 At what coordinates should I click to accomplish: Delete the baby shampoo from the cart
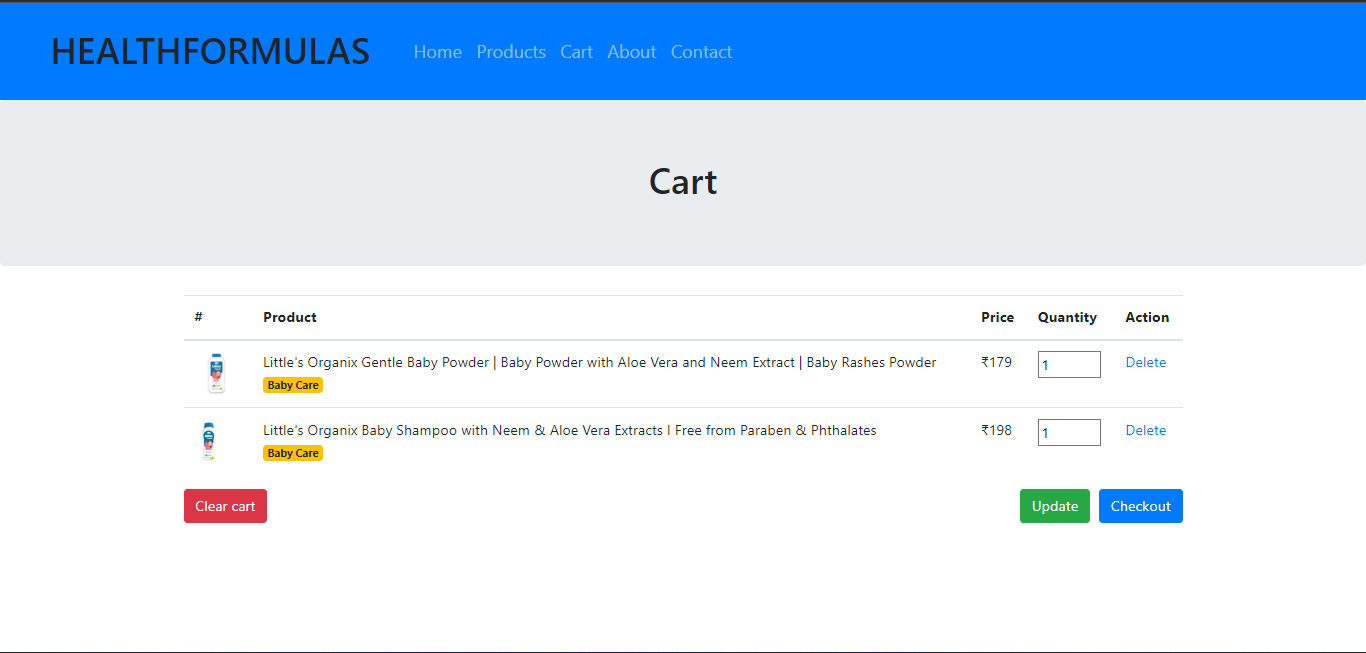point(1145,430)
